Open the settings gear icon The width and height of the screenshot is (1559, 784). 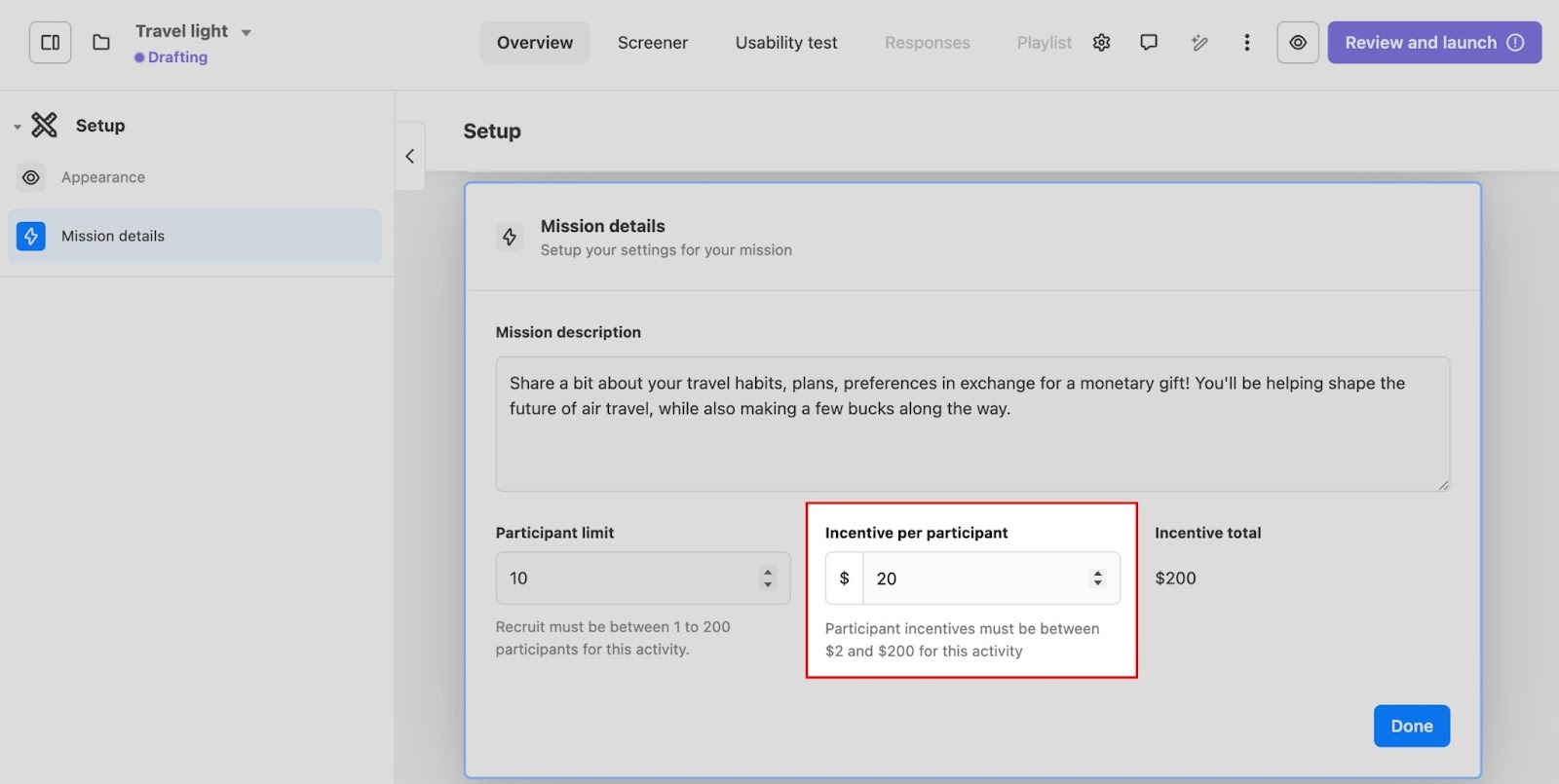tap(1101, 43)
